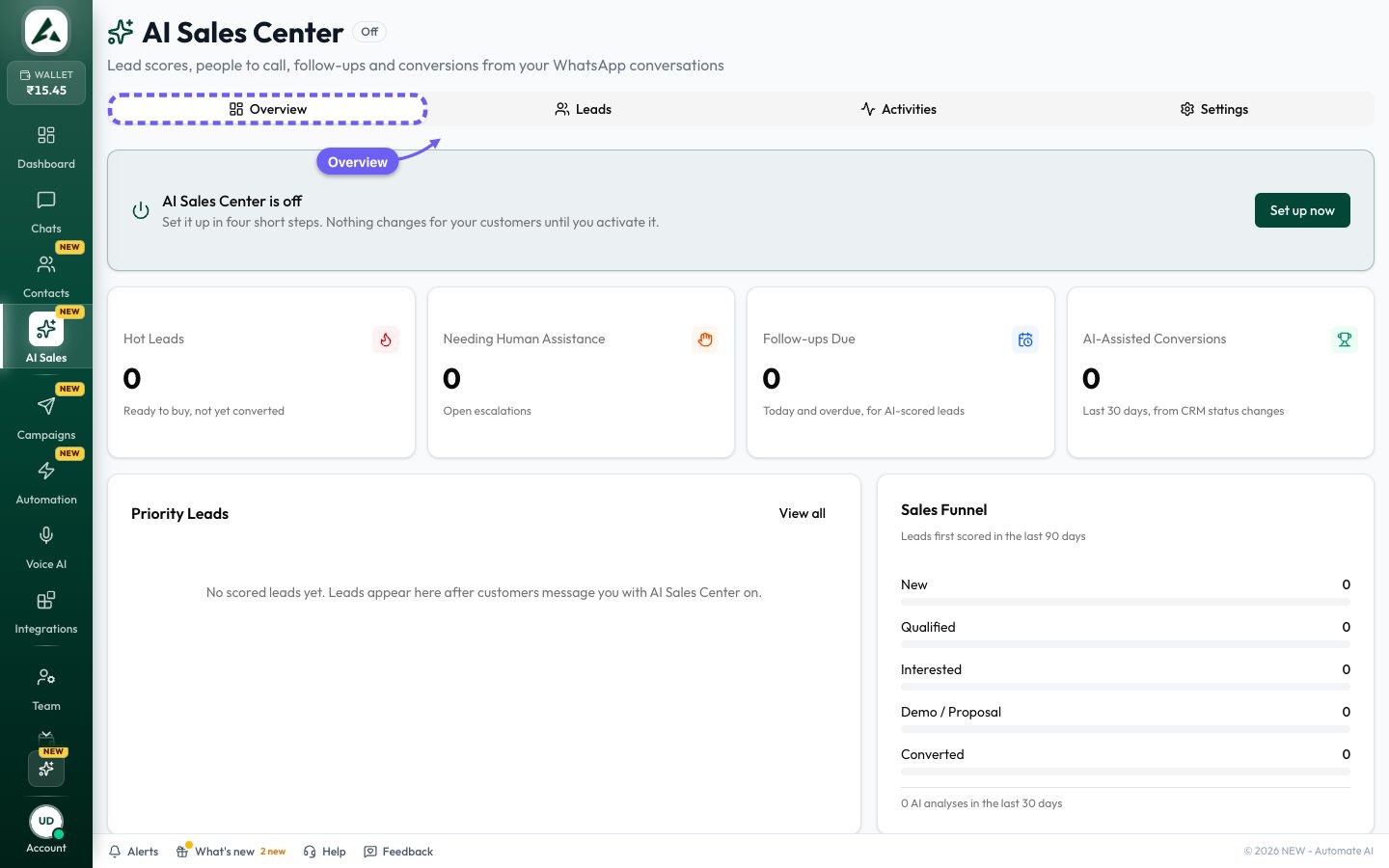Go to Chats in the sidebar
The image size is (1389, 868).
pos(46,212)
